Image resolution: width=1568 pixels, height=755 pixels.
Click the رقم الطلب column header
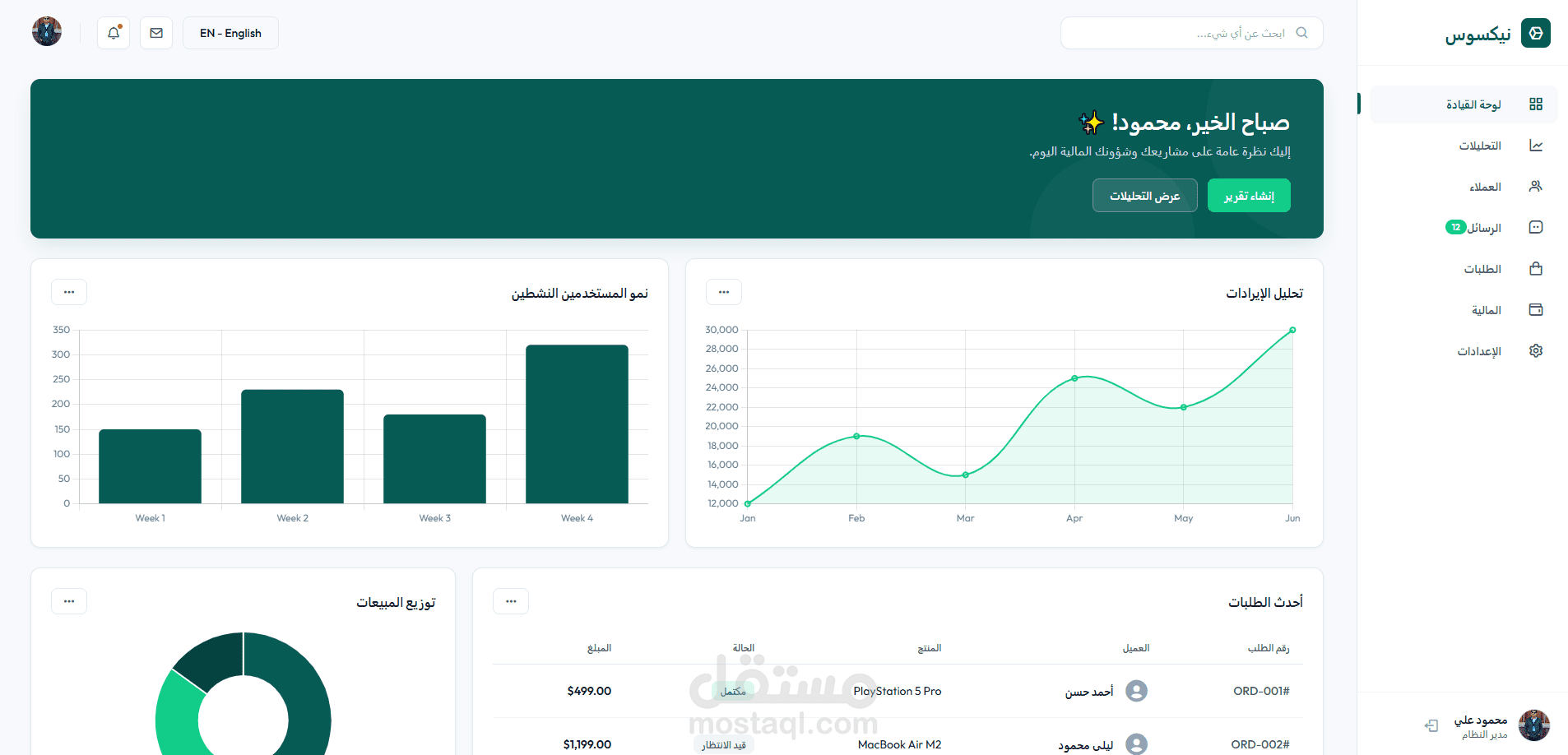1269,648
